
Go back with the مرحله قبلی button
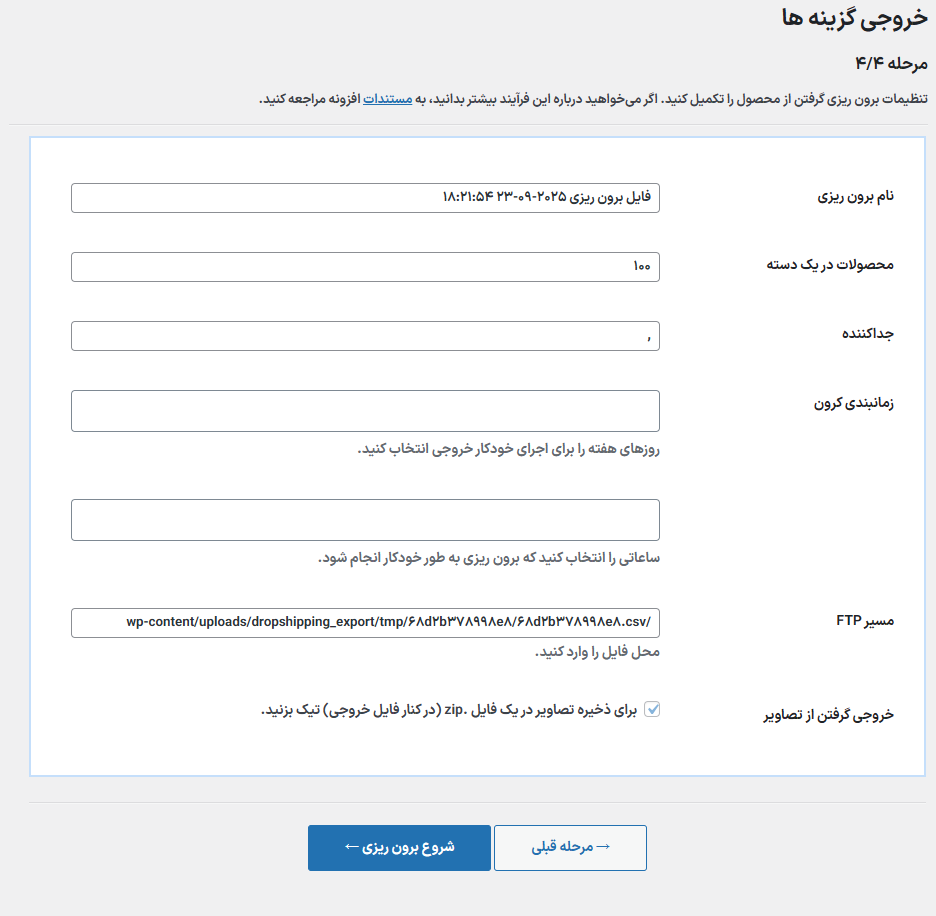click(570, 847)
